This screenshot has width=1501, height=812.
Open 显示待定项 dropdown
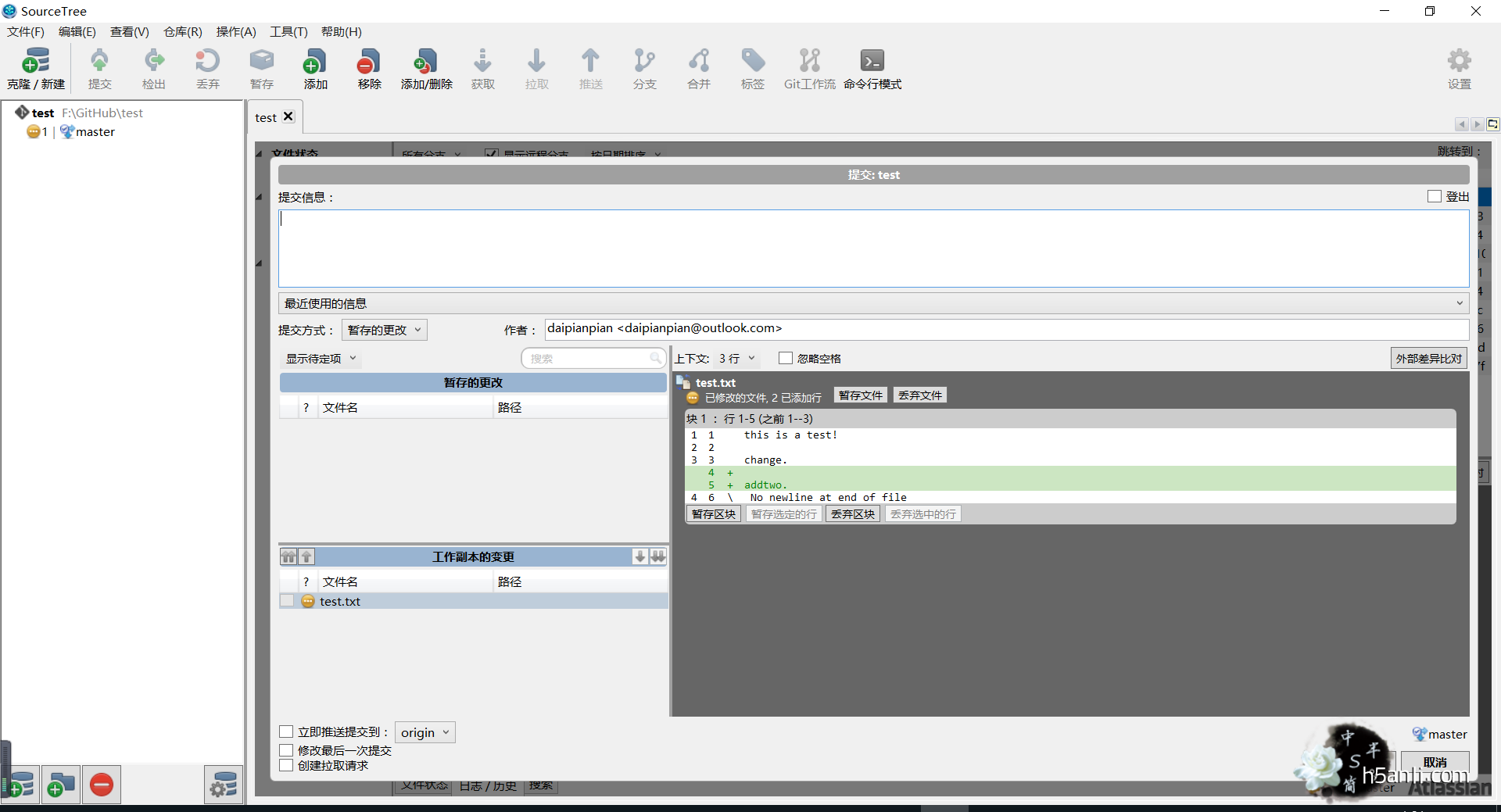(x=321, y=359)
